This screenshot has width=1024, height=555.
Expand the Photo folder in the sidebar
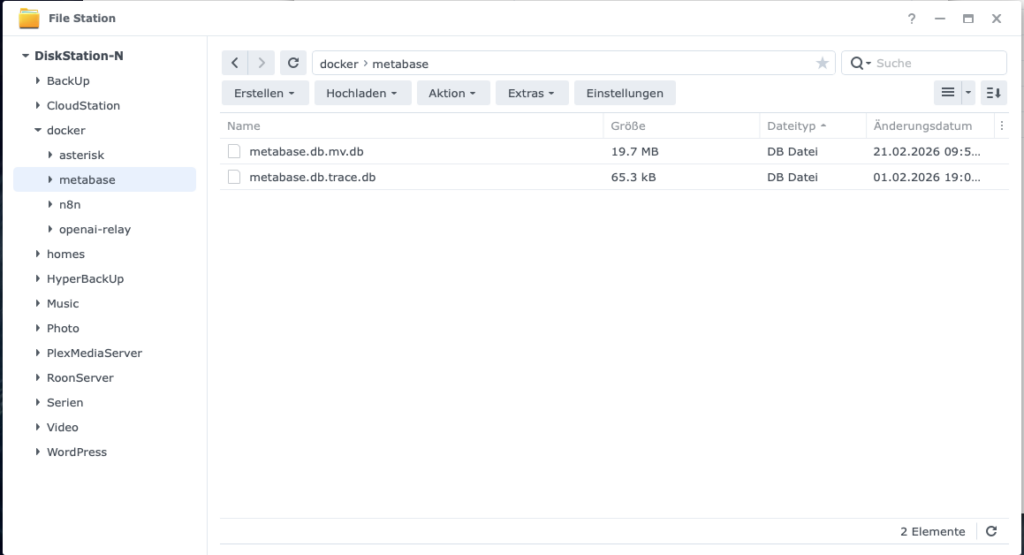38,328
